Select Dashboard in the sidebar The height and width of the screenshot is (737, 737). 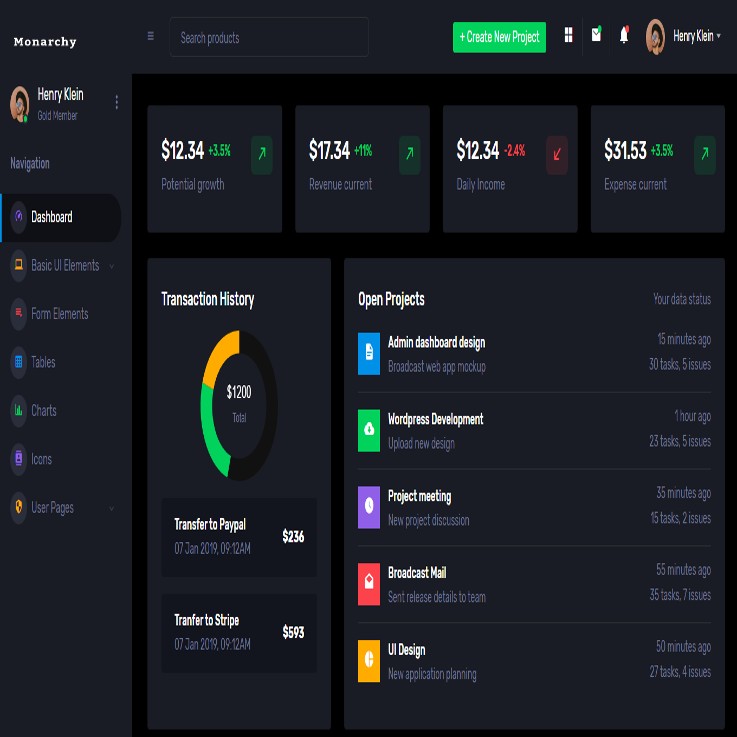pos(61,218)
